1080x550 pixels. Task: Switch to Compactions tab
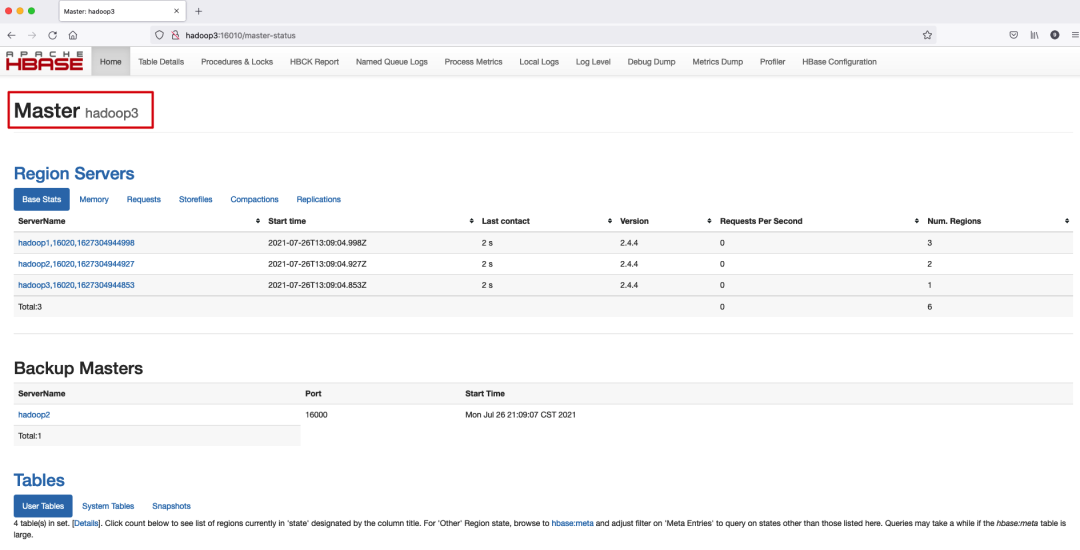point(254,199)
